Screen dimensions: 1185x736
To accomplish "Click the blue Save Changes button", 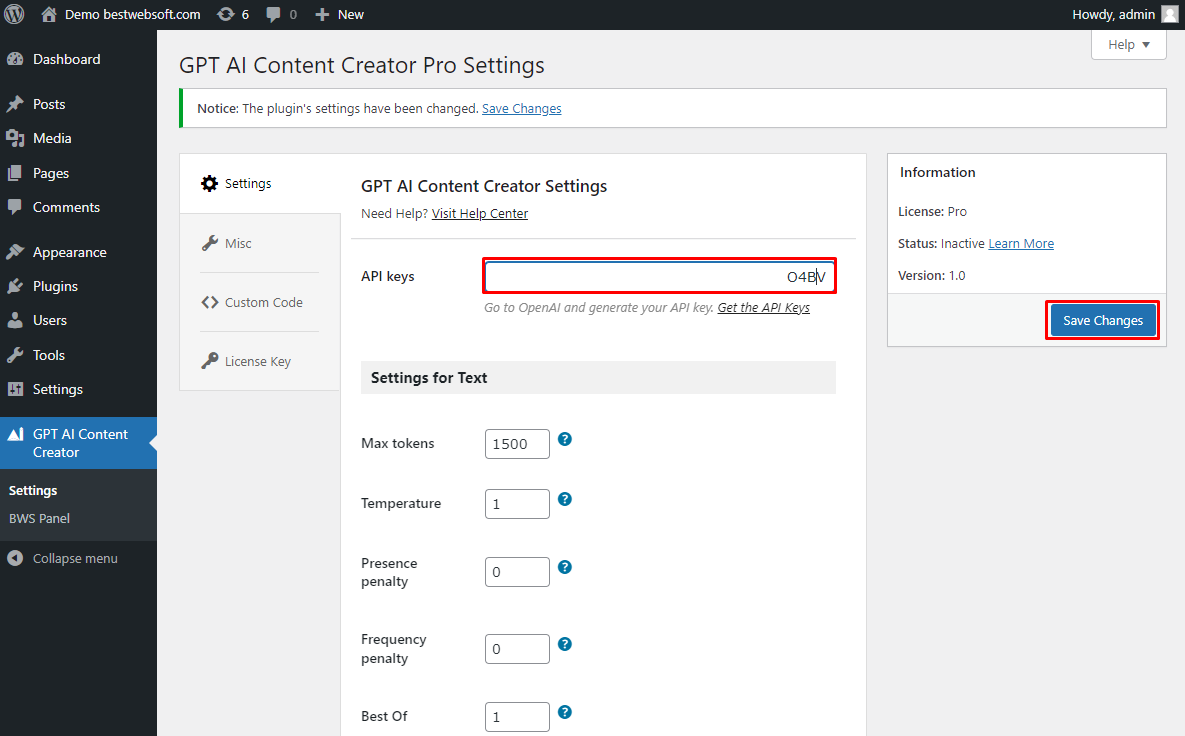I will (x=1103, y=320).
